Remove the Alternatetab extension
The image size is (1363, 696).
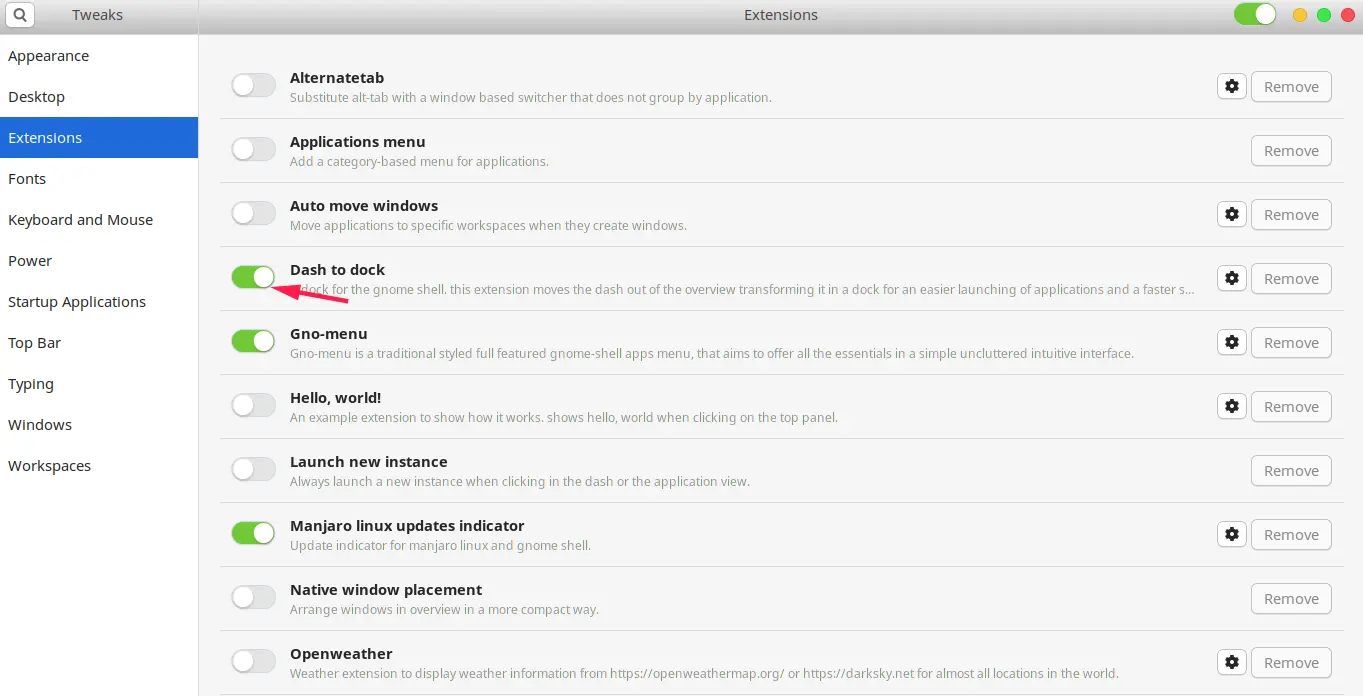(1291, 87)
